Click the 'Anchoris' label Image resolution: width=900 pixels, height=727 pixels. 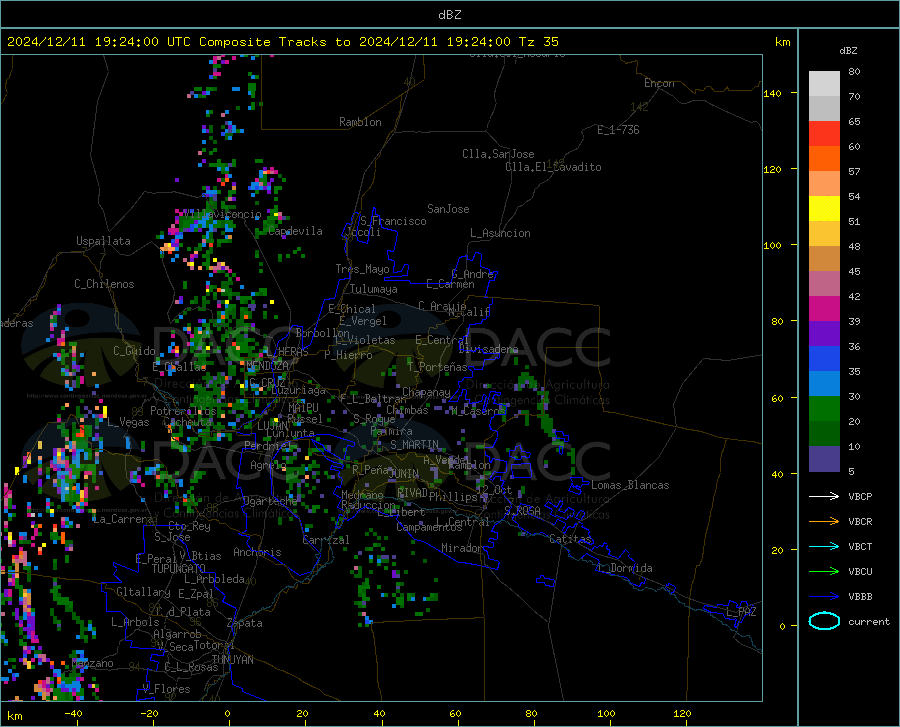pos(257,552)
